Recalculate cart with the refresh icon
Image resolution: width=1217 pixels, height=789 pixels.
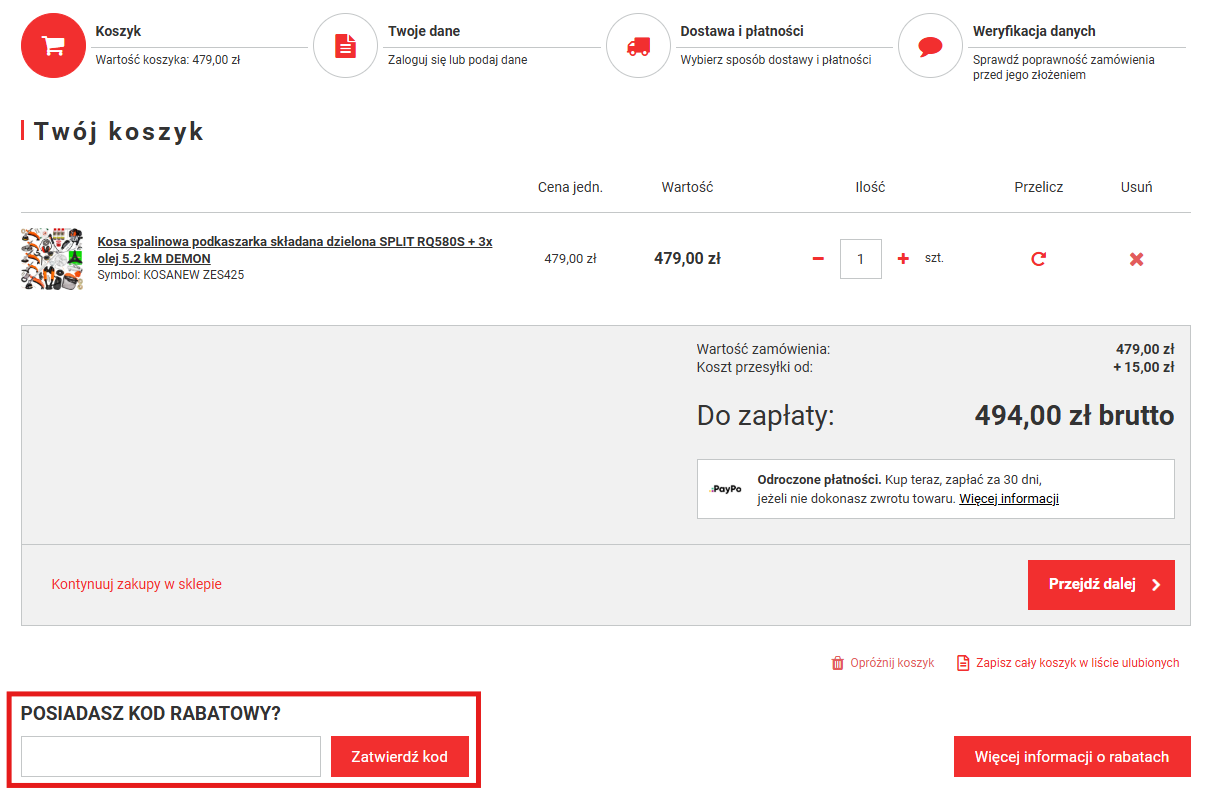(x=1038, y=259)
